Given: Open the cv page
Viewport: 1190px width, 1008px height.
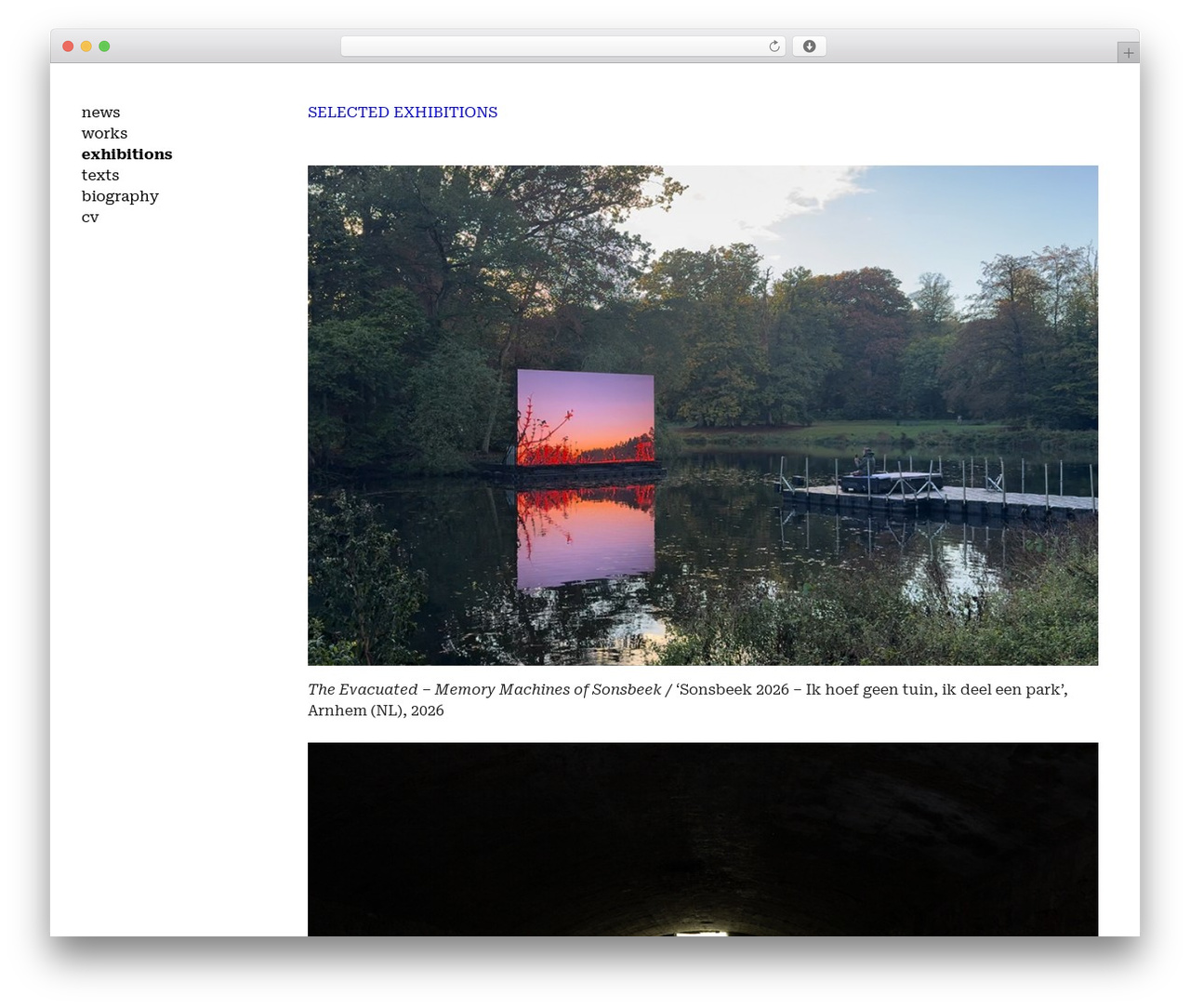Looking at the screenshot, I should [90, 218].
